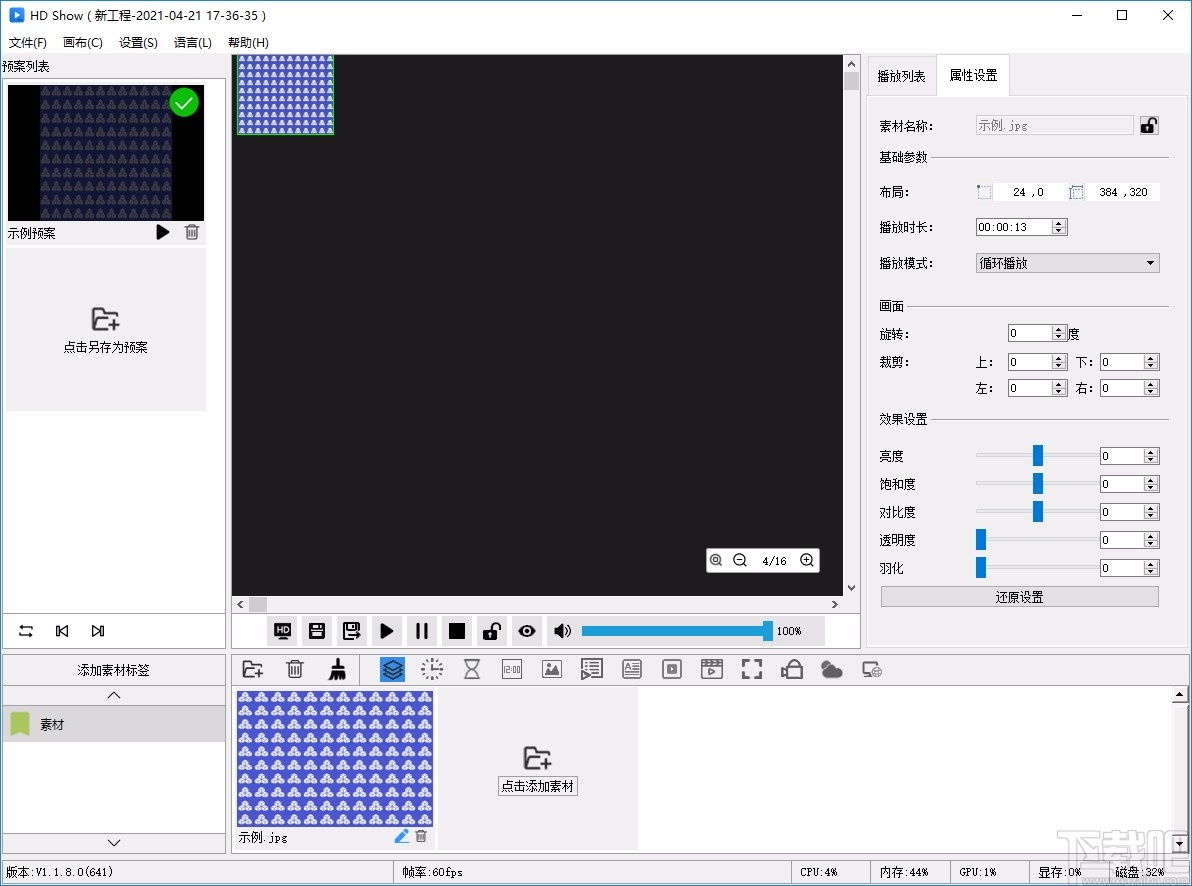Edit the 示例.jpg material with pencil

click(x=401, y=836)
